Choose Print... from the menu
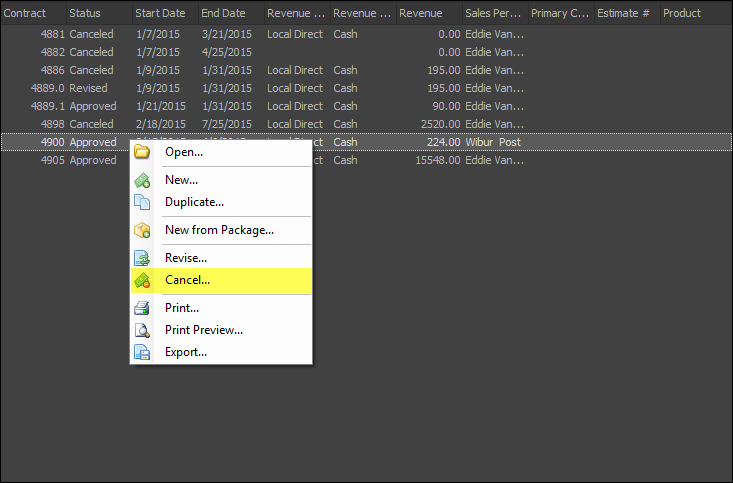The height and width of the screenshot is (483, 733). [221, 308]
